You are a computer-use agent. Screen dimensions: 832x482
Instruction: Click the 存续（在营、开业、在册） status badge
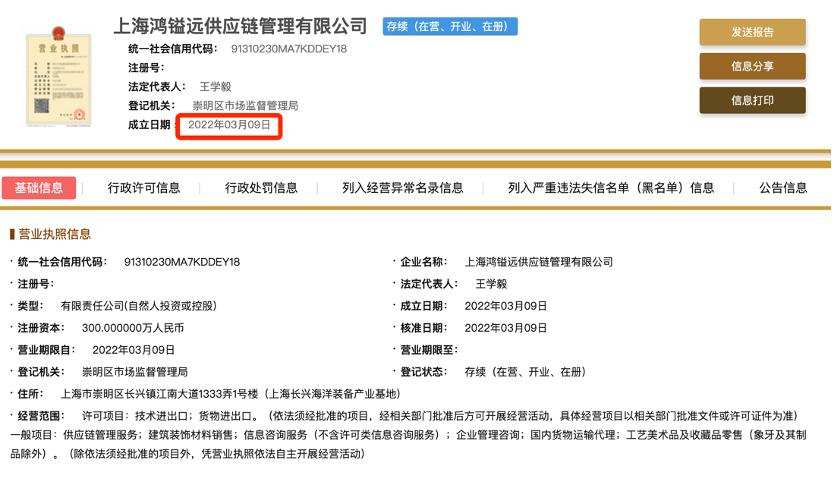click(450, 26)
